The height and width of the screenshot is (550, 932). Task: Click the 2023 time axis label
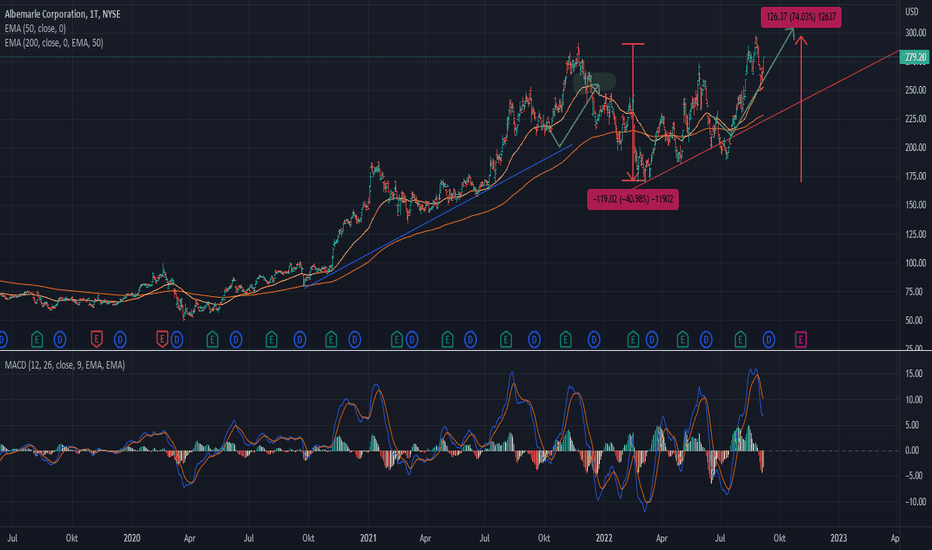pos(839,538)
